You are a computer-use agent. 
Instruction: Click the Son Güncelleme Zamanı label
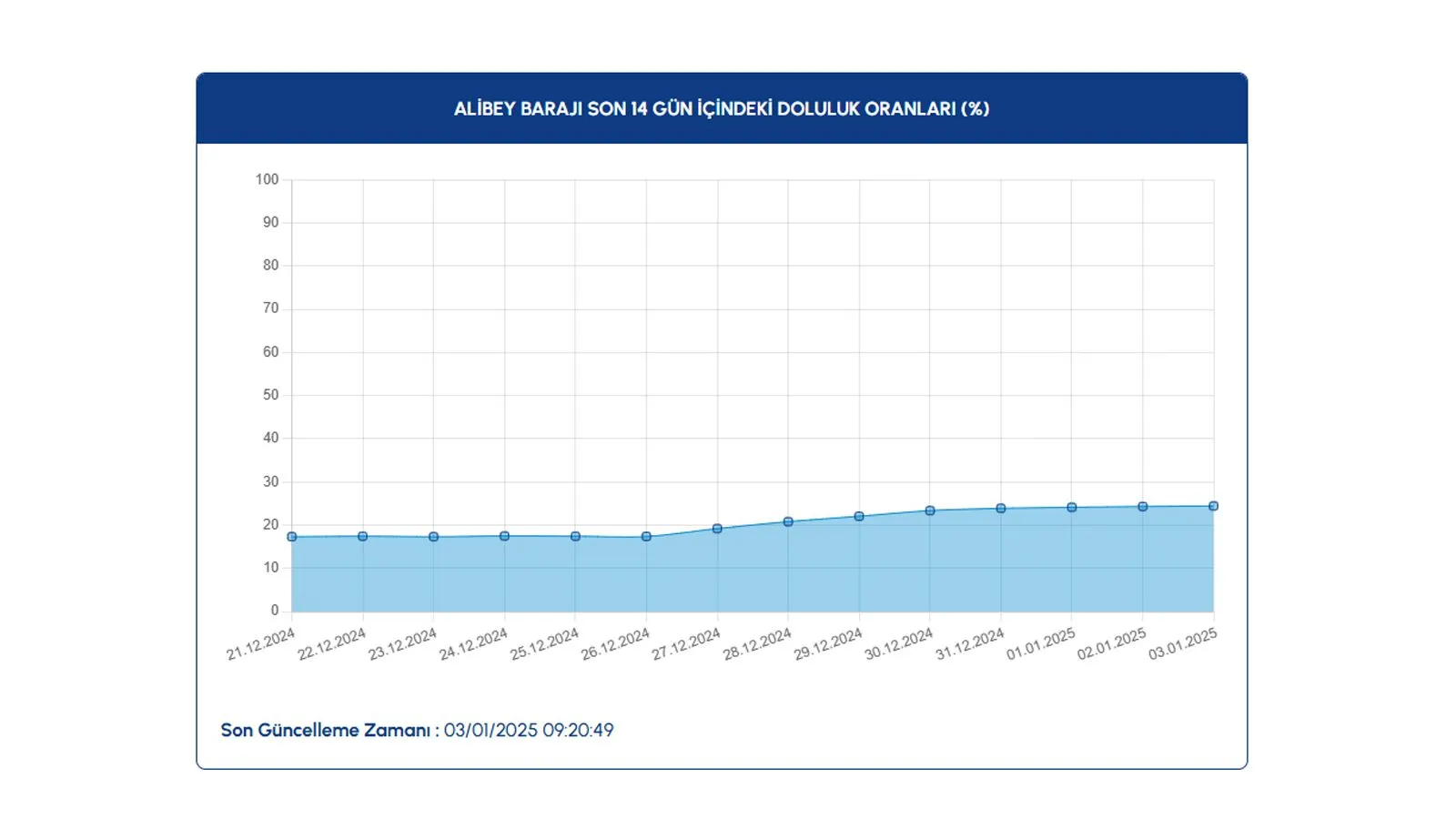[329, 731]
